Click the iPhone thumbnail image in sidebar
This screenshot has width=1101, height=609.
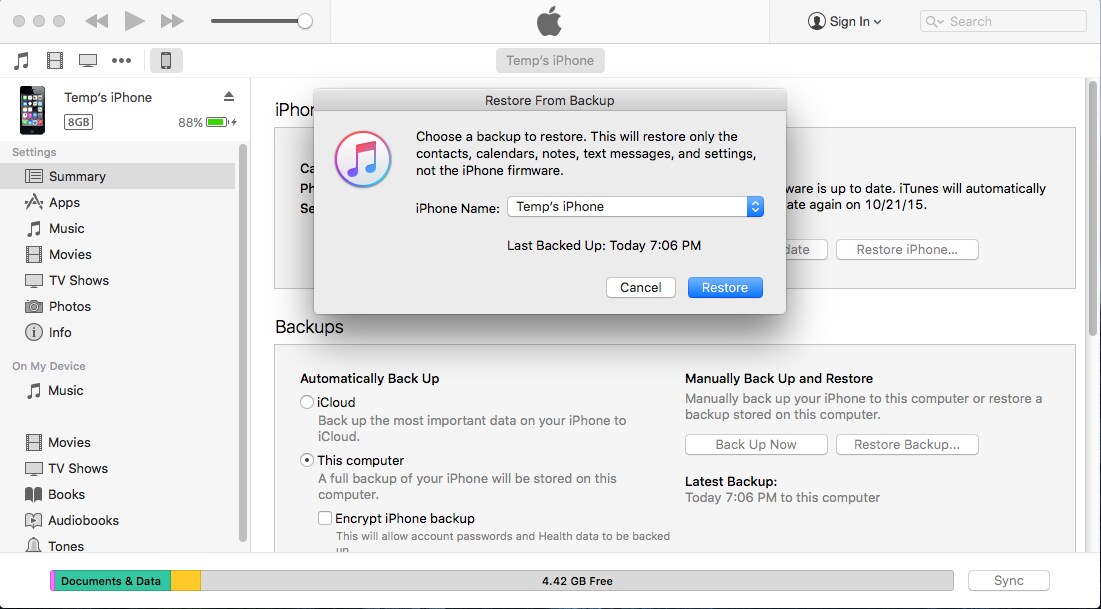(32, 110)
